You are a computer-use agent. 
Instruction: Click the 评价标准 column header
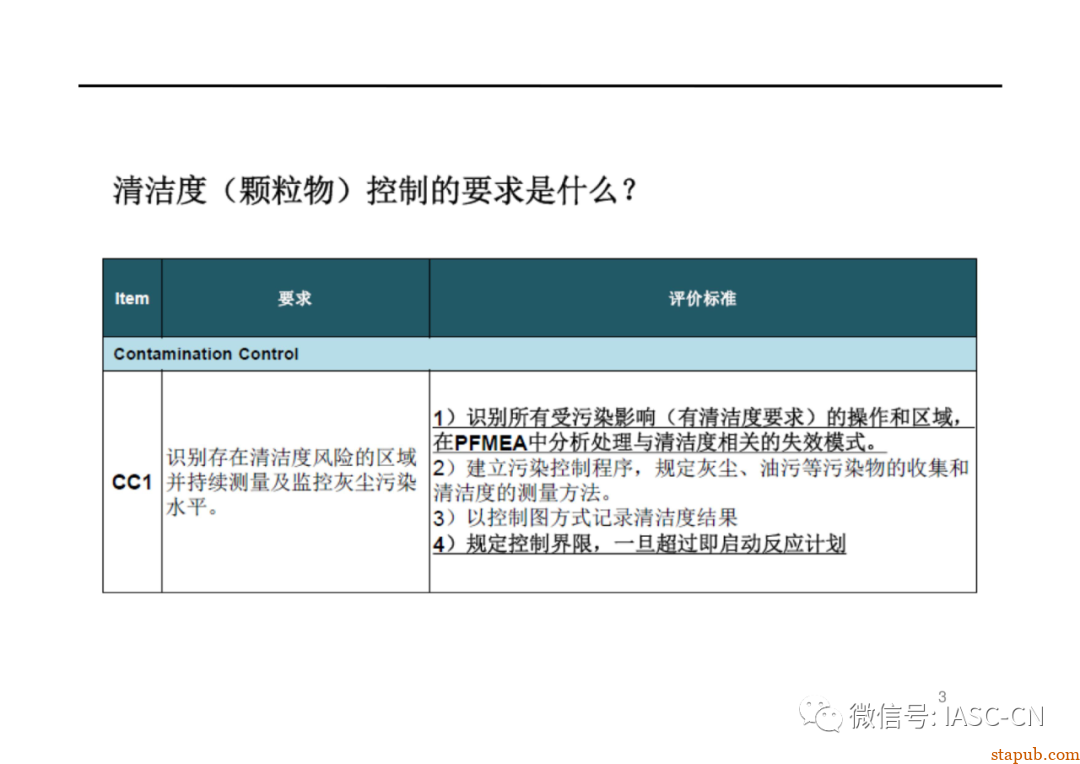click(702, 298)
